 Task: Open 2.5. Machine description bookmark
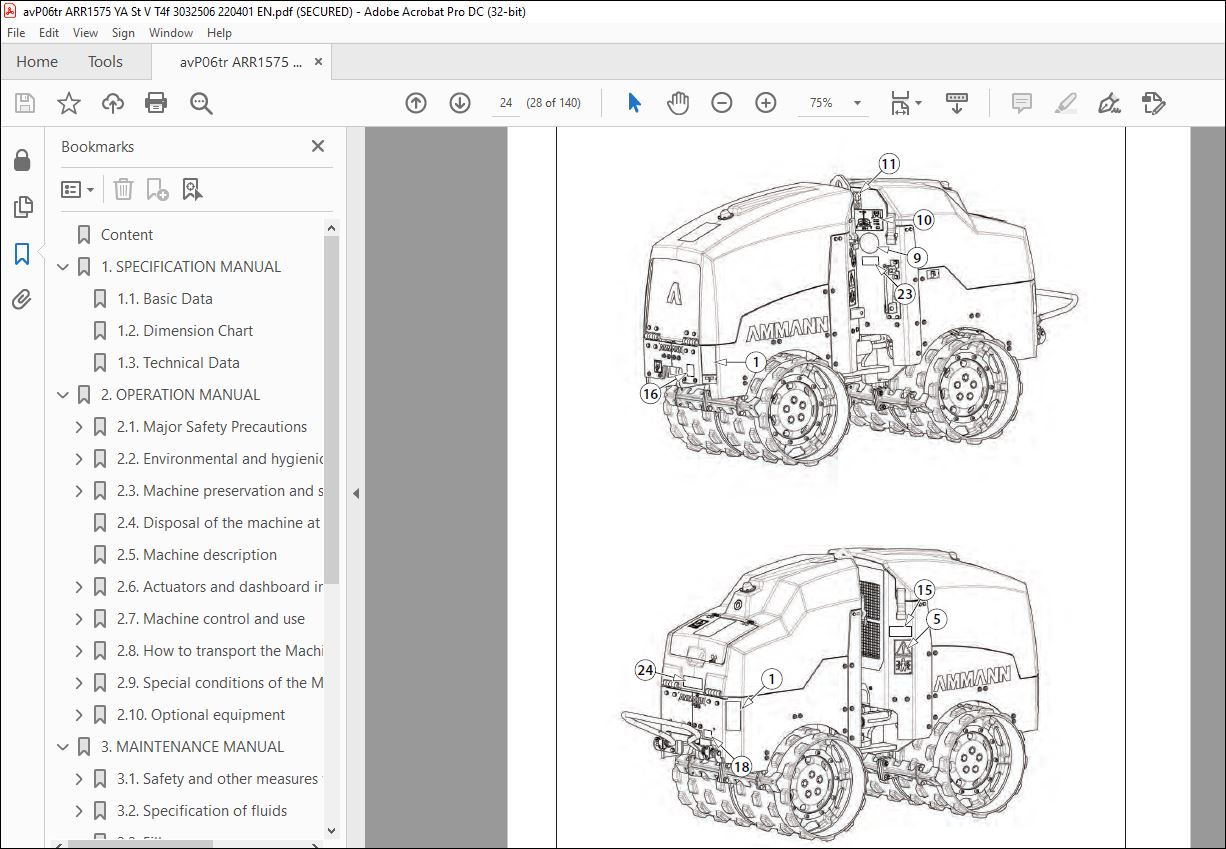(197, 555)
